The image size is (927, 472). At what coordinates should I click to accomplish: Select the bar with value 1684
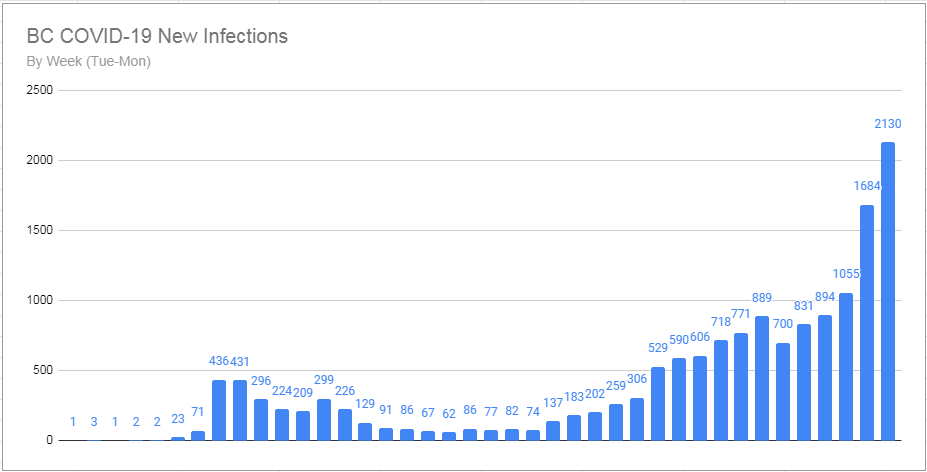pos(866,322)
